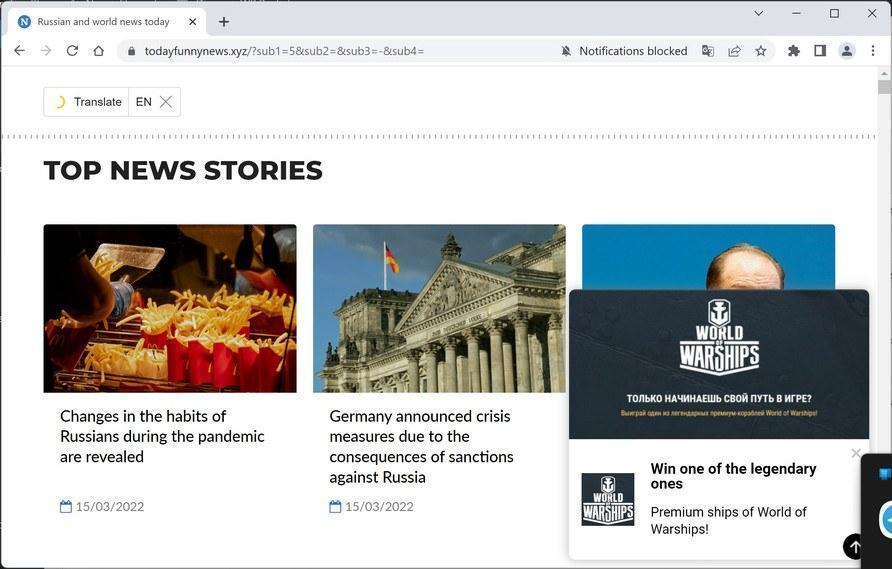Open the user profile avatar

846,51
